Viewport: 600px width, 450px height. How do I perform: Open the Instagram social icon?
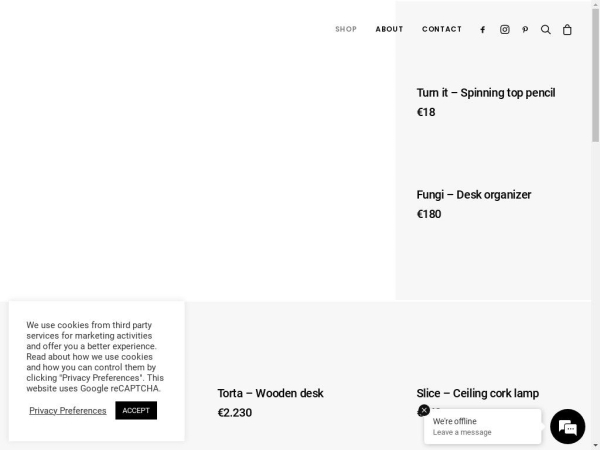click(505, 29)
